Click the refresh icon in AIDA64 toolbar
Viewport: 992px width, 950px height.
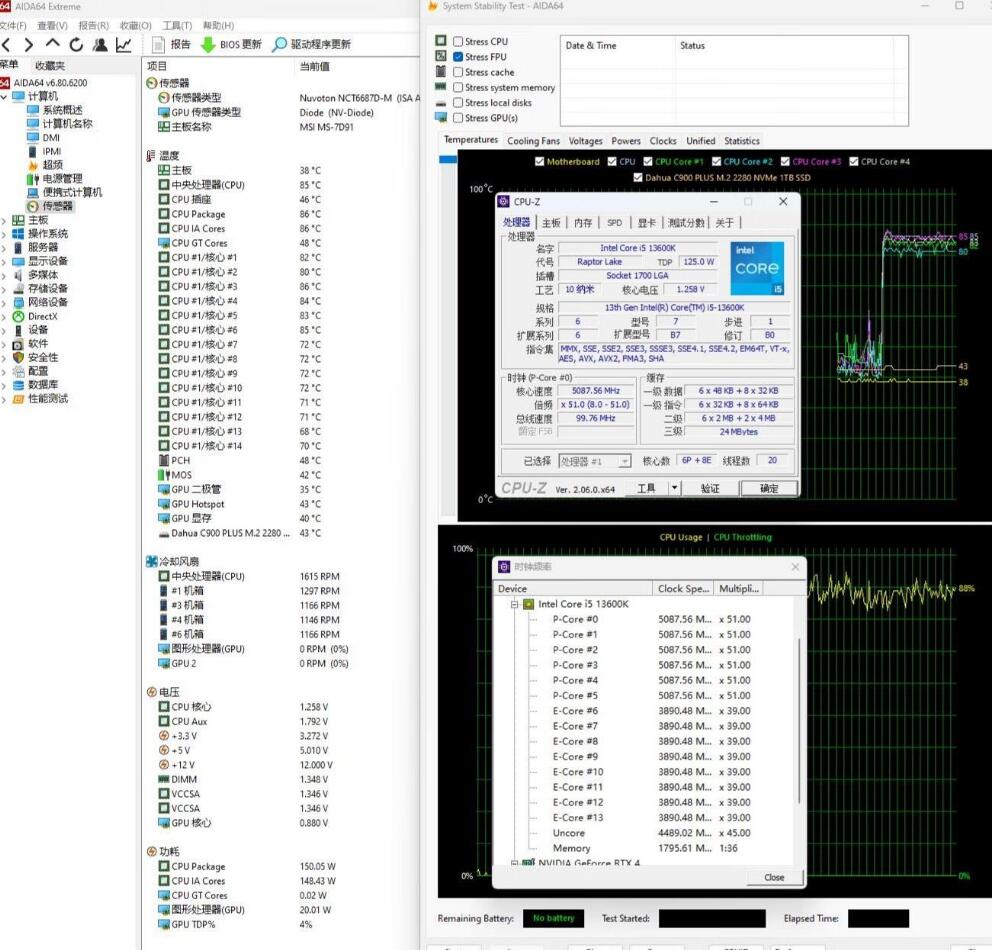[x=76, y=45]
